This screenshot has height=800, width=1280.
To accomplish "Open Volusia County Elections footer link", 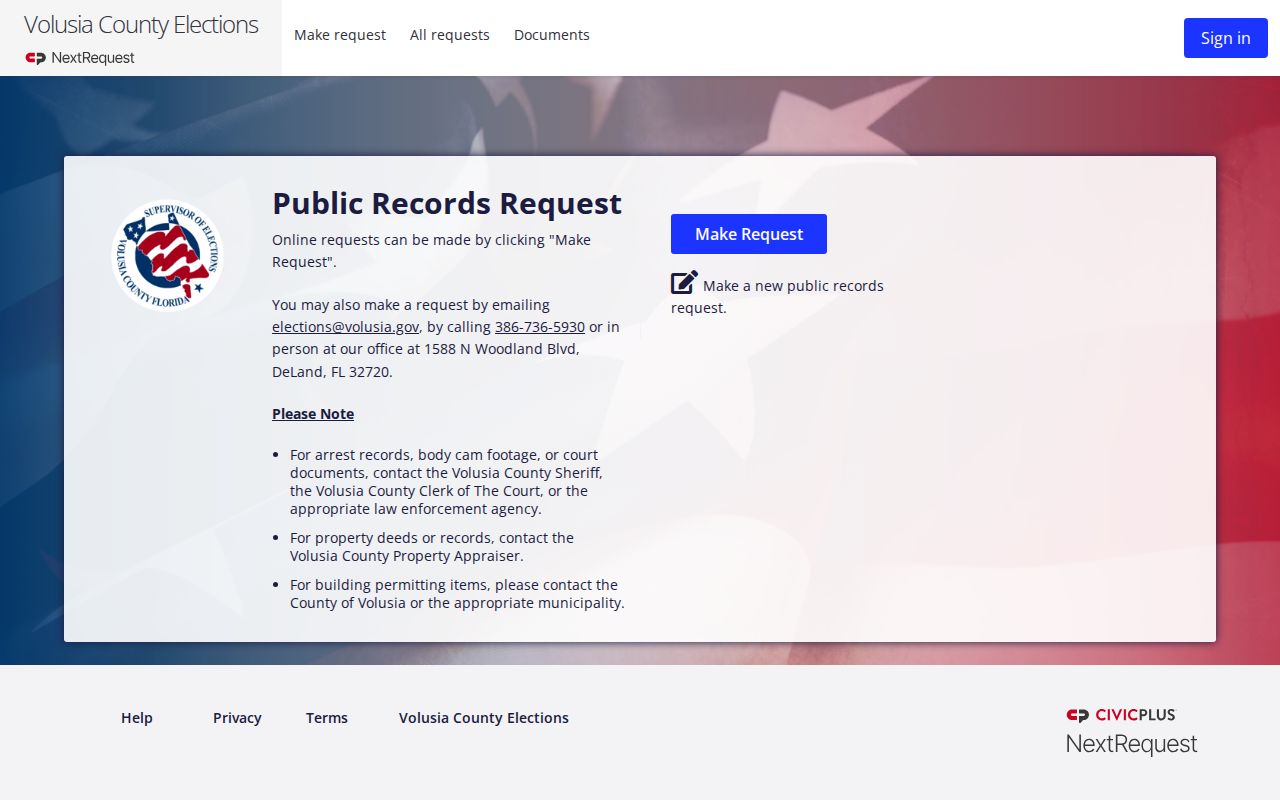I will (x=484, y=718).
